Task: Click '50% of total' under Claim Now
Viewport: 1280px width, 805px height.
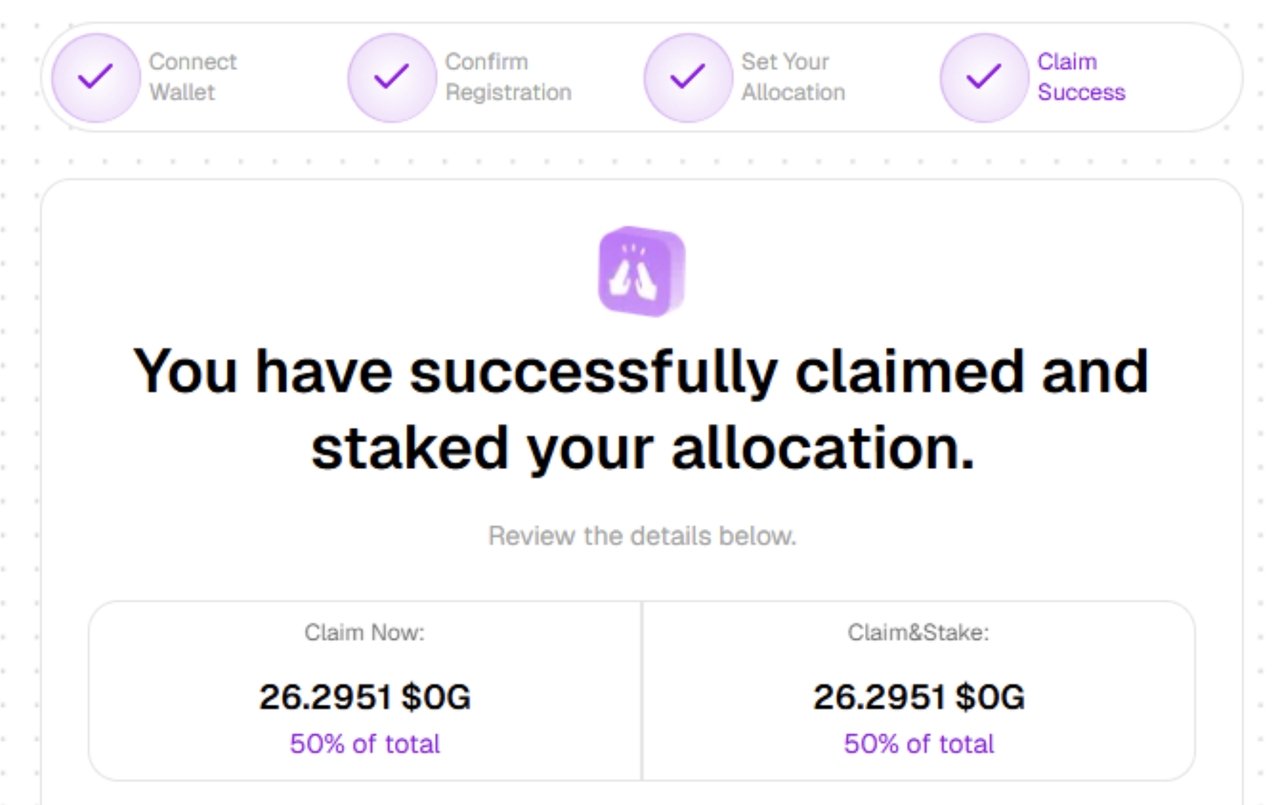Action: (x=365, y=744)
